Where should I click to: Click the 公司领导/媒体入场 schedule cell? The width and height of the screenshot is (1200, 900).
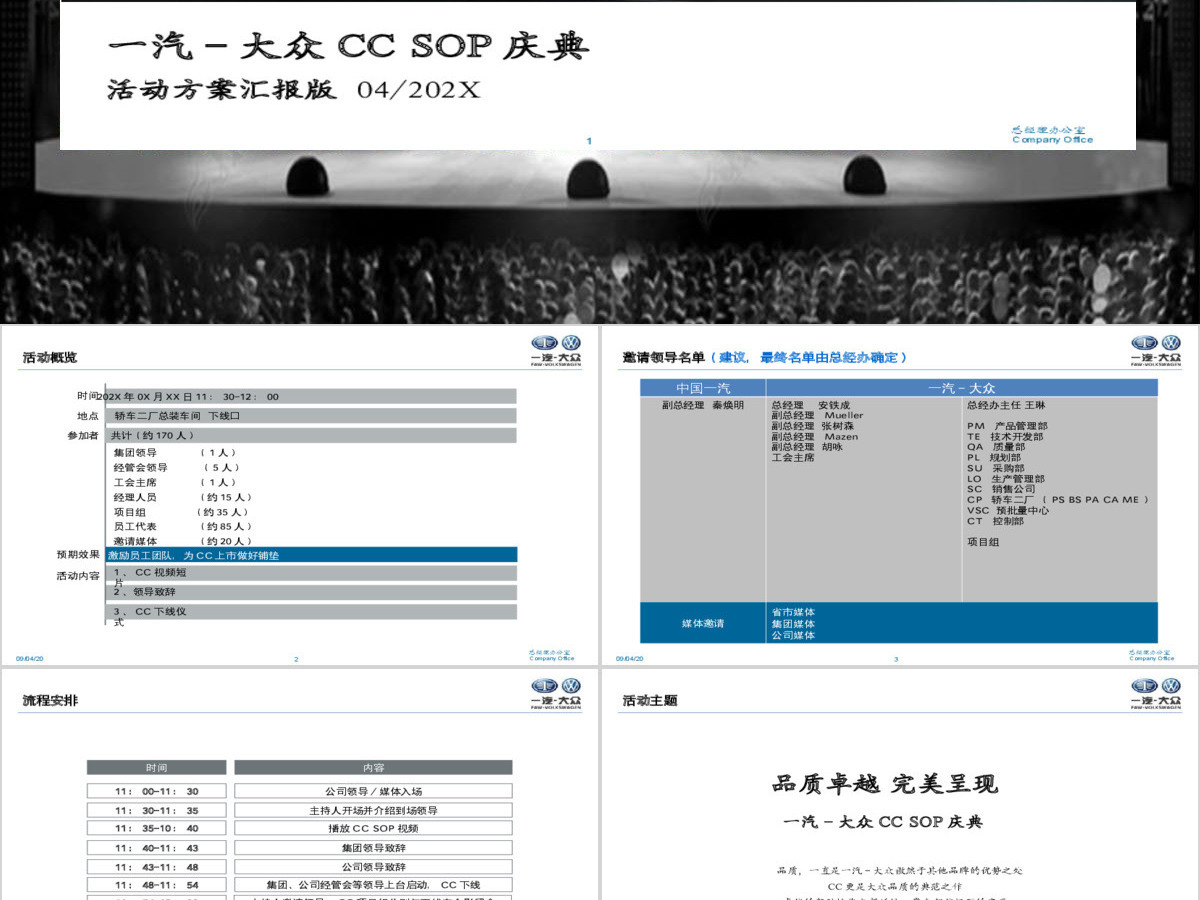373,790
